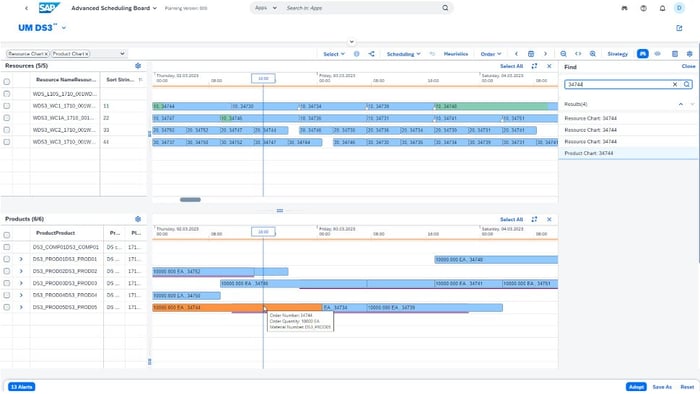Run search with the Find magnifier icon
Image resolution: width=700 pixels, height=394 pixels.
tap(687, 84)
